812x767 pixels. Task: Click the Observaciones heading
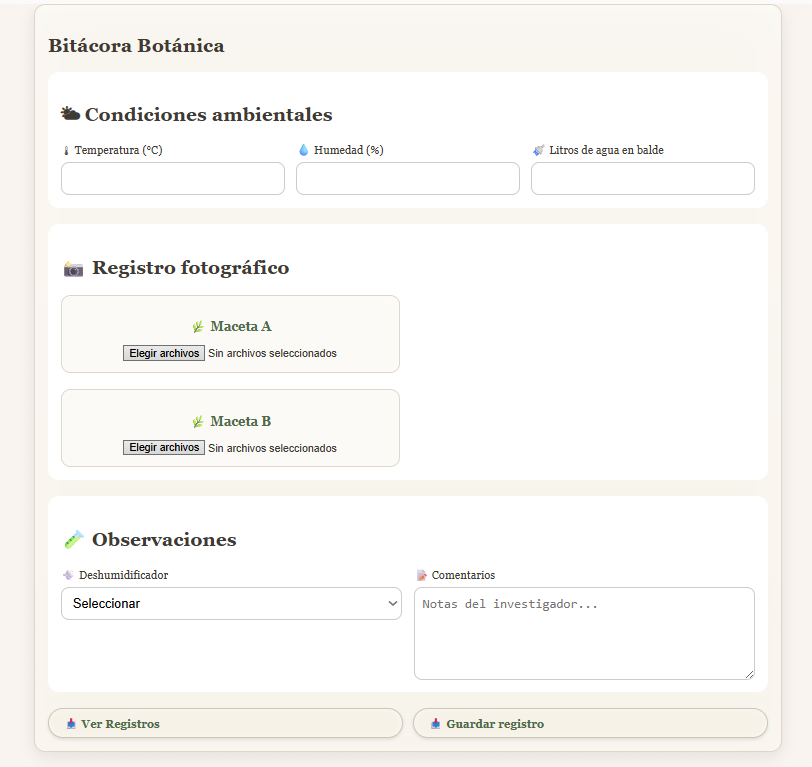(x=164, y=540)
